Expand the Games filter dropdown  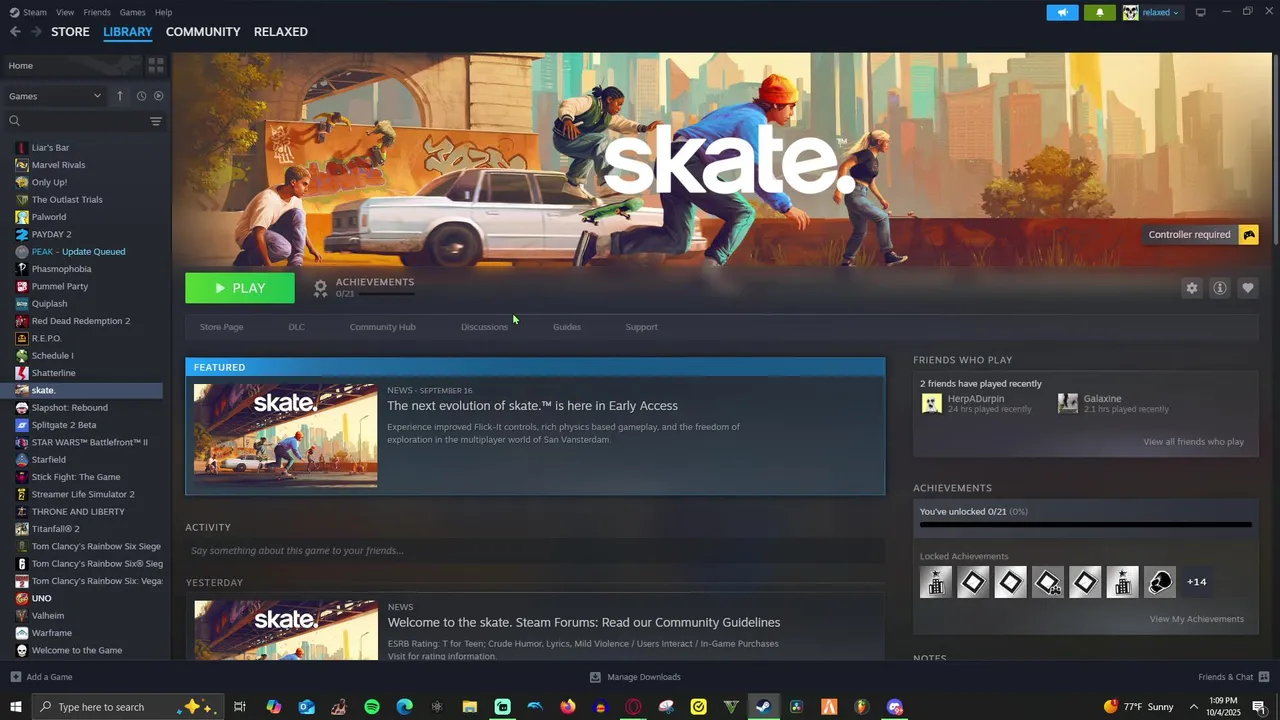click(55, 96)
